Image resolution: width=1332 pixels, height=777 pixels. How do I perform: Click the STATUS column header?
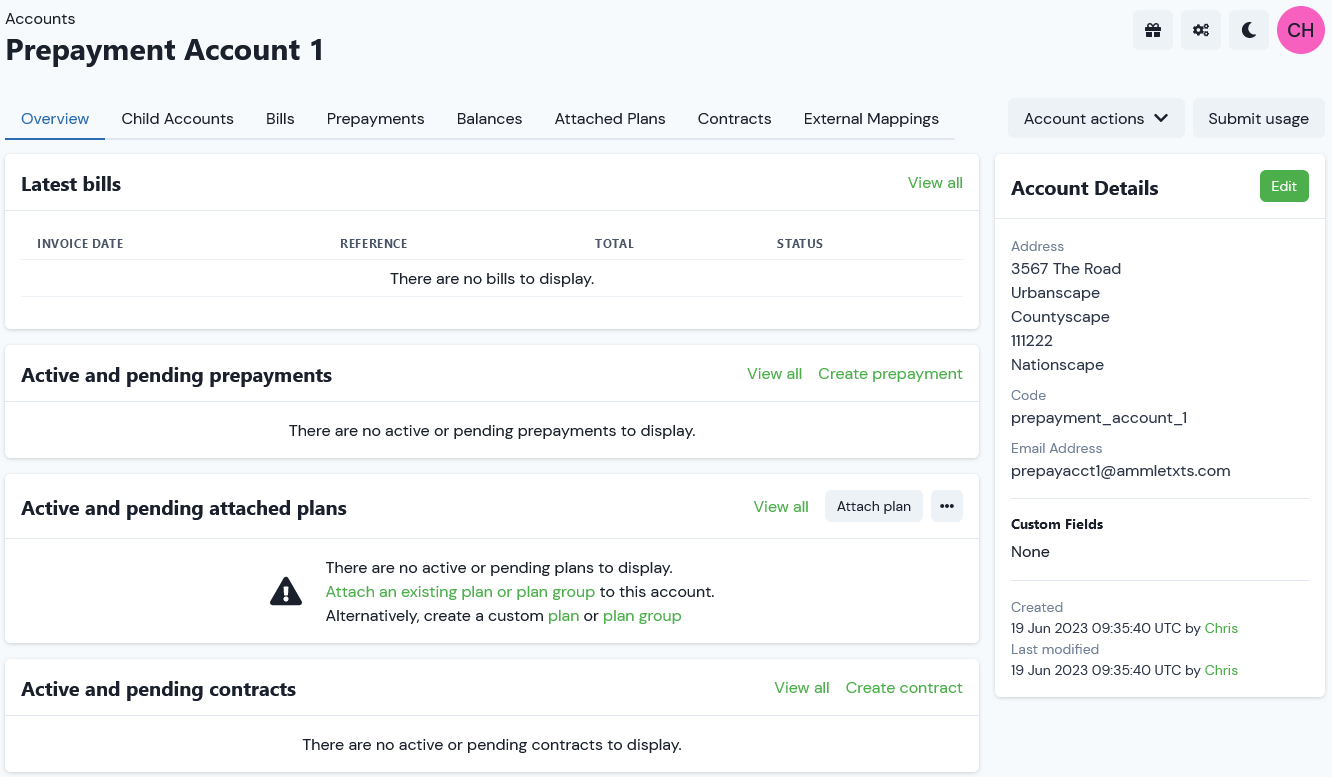[800, 243]
